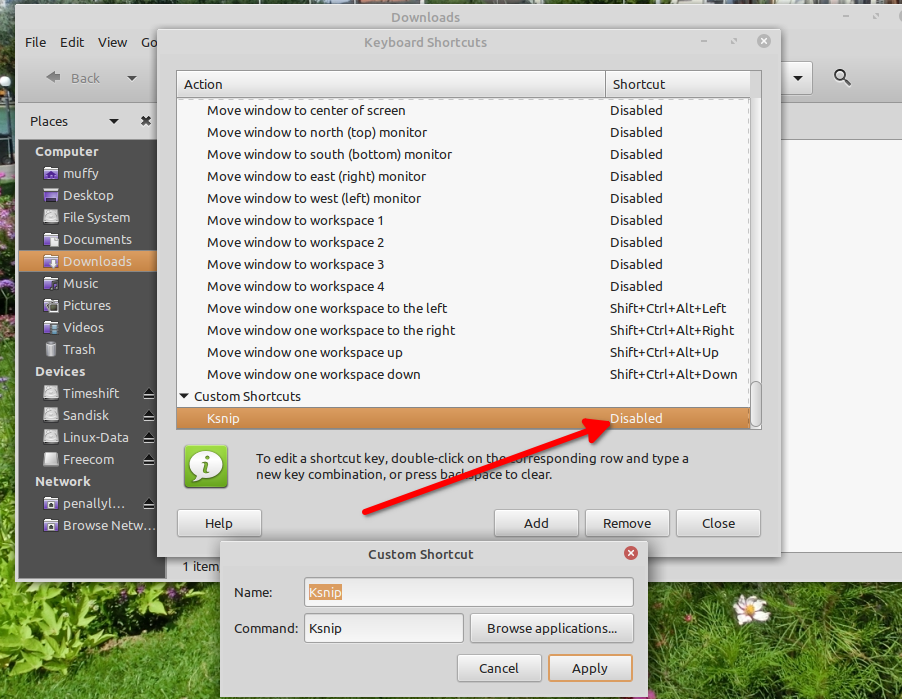Open the Pictures folder icon in sidebar
The image size is (902, 699).
click(51, 305)
